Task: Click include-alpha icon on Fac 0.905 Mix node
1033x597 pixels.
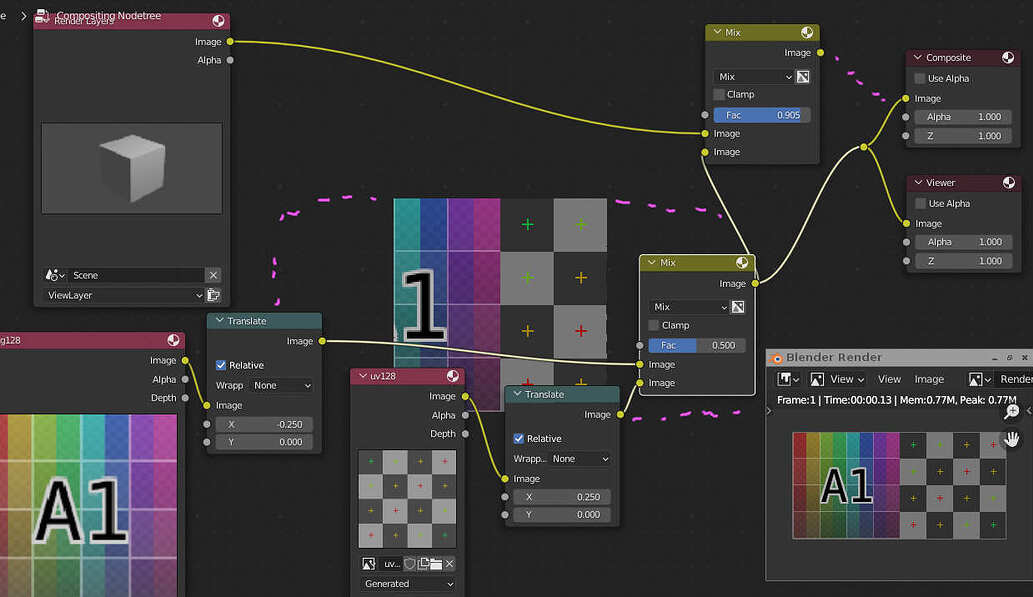Action: [803, 76]
